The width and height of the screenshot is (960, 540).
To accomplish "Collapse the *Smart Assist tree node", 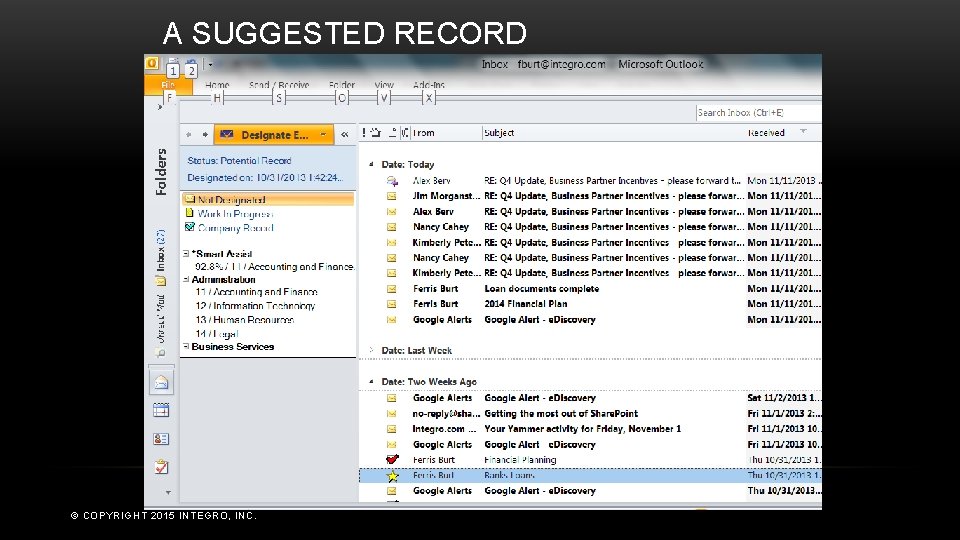I will 186,253.
